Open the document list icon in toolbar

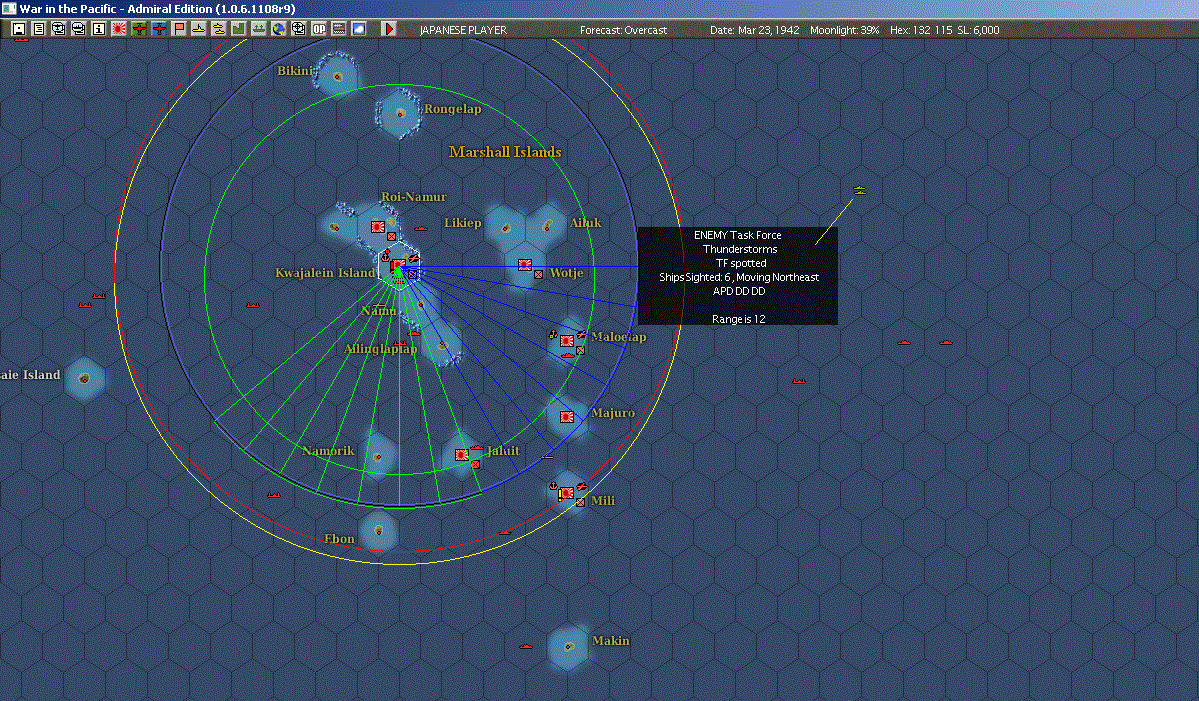(39, 29)
